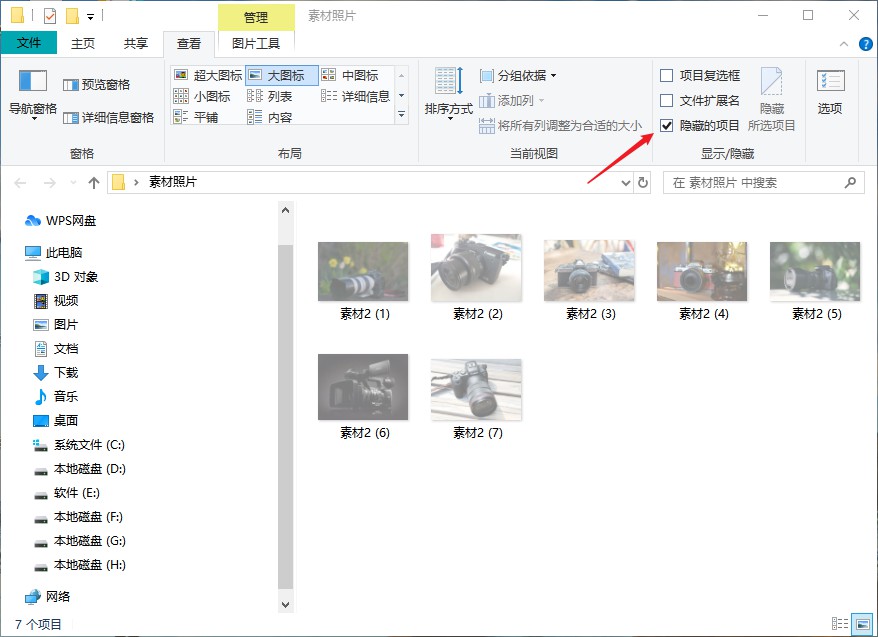878x637 pixels.
Task: Open the File (文件) tab
Action: [29, 43]
